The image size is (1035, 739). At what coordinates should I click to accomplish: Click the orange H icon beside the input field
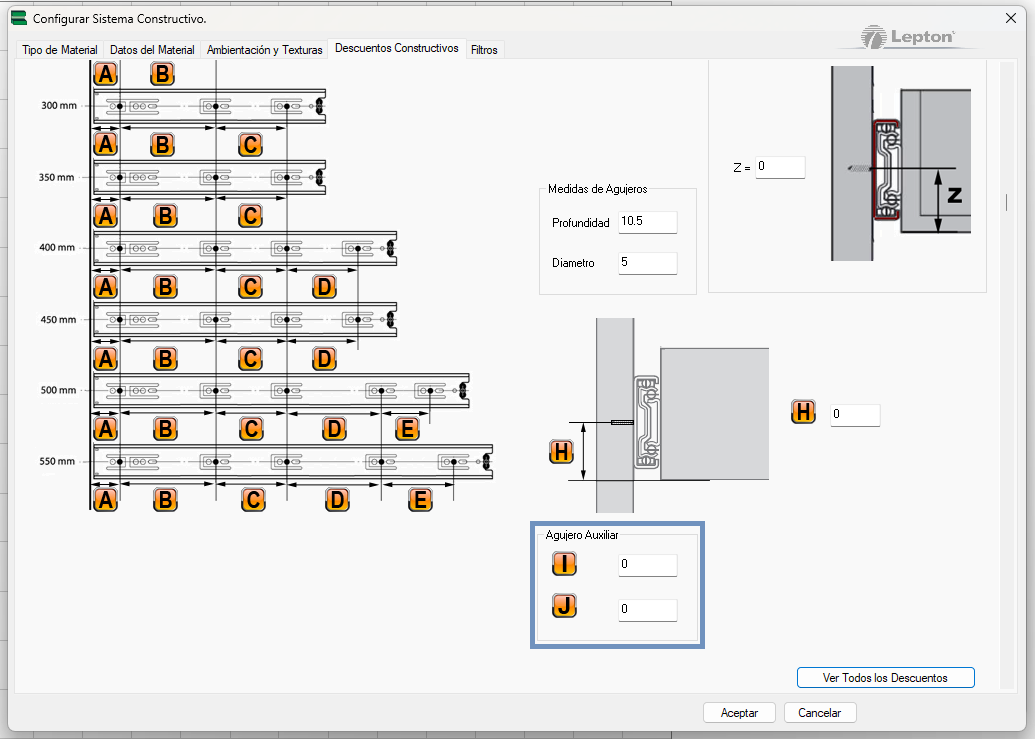pos(803,412)
